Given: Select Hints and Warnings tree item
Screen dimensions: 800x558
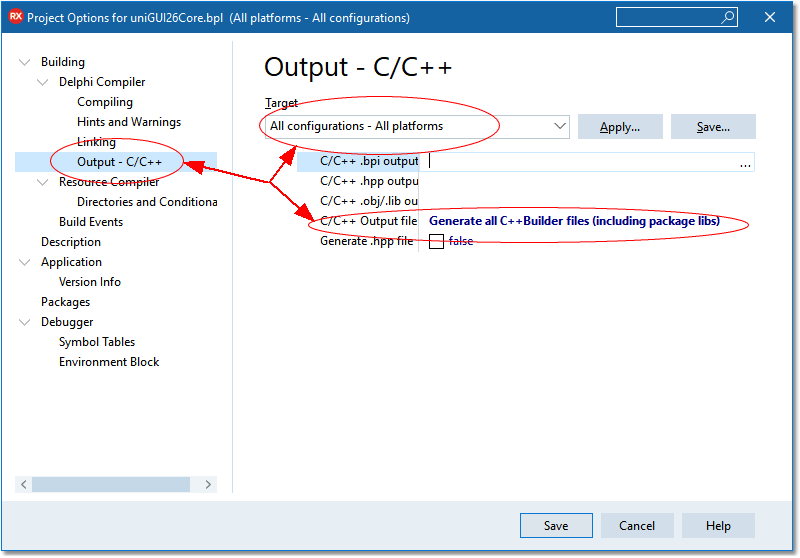Looking at the screenshot, I should [x=129, y=122].
